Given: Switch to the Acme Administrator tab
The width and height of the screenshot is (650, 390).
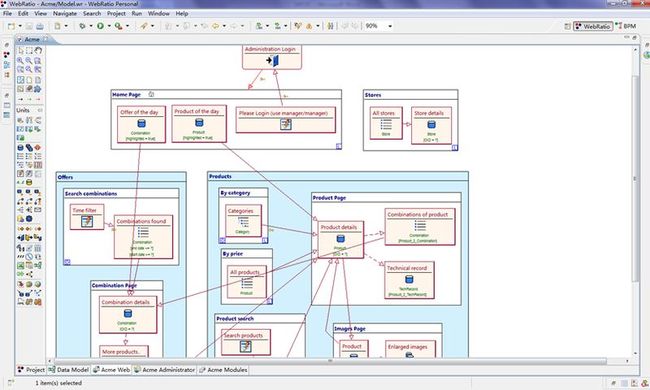Looking at the screenshot, I should (x=164, y=370).
